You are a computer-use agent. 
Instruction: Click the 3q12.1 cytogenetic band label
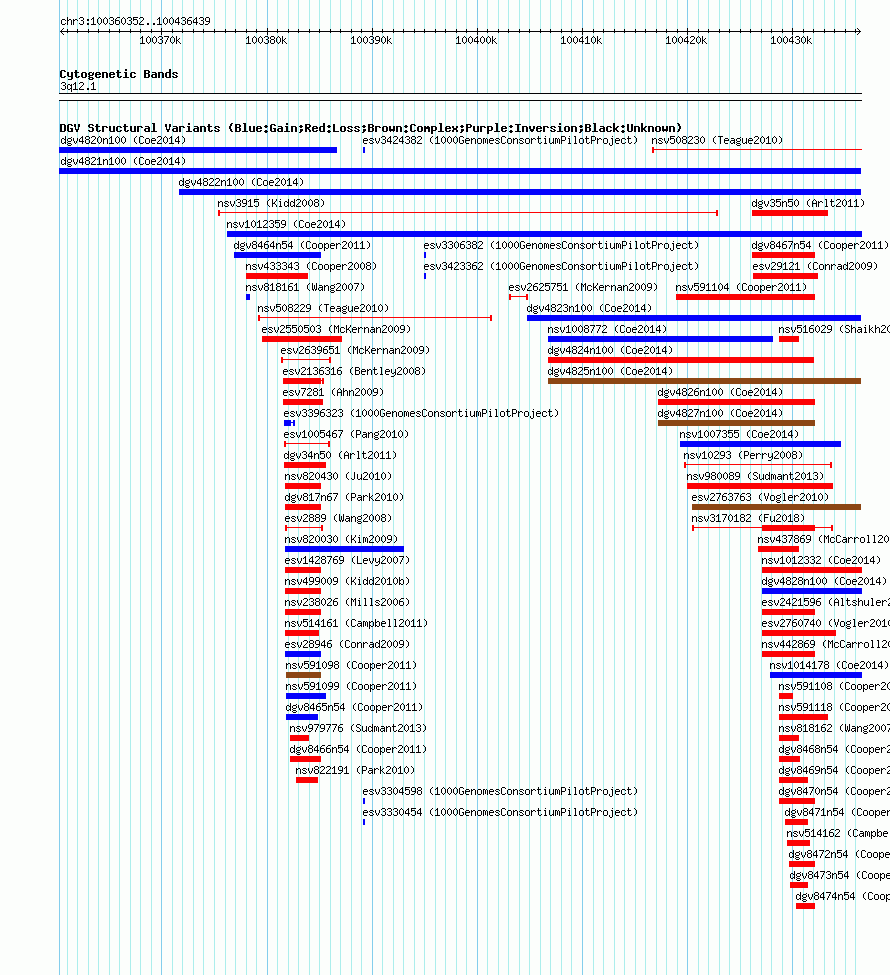78,86
